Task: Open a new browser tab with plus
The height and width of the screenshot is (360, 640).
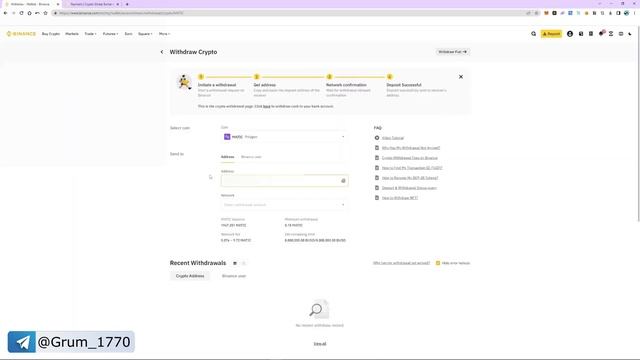Action: (x=127, y=4)
